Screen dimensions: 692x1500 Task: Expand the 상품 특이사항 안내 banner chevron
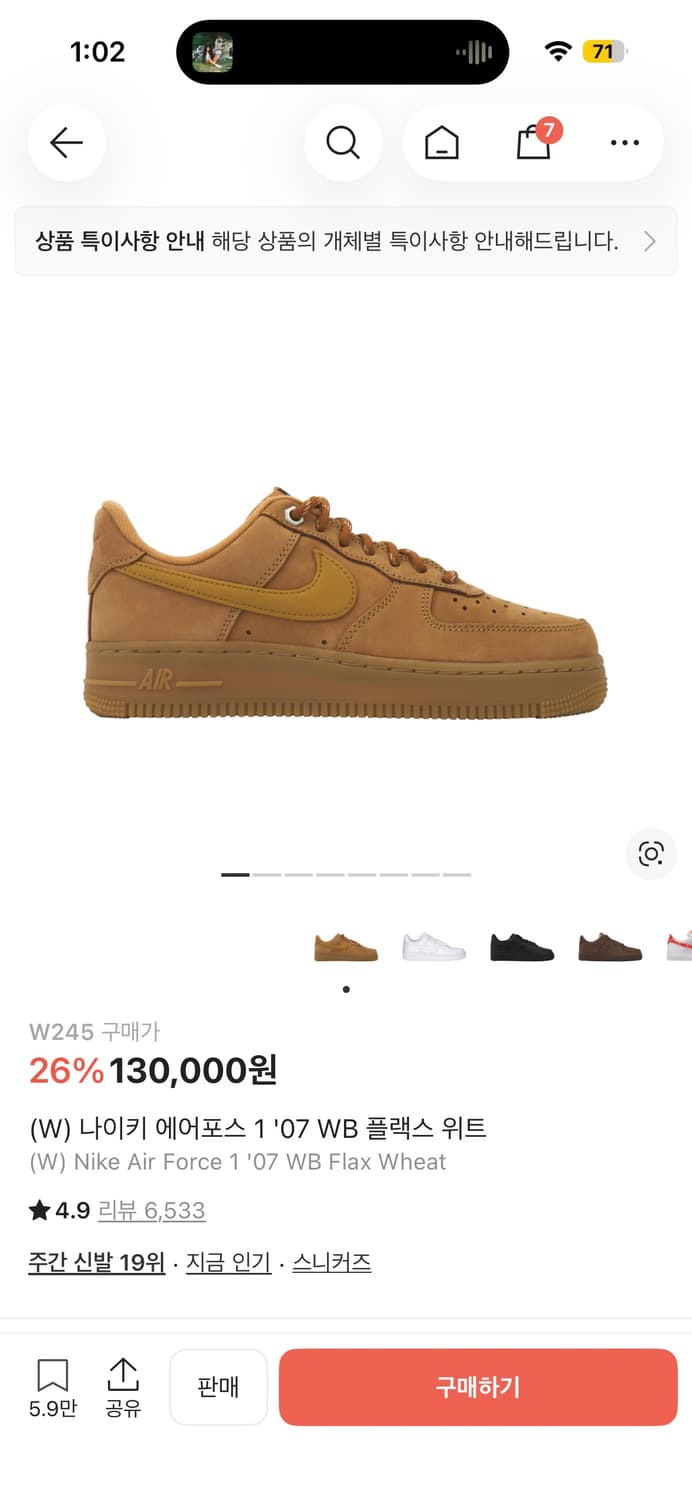point(650,241)
